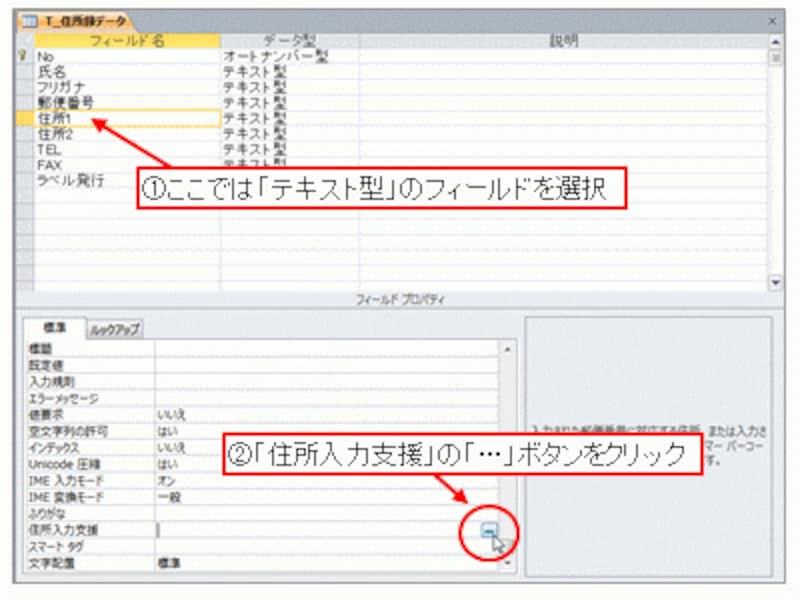Click the row selector of 氏名

coord(24,71)
